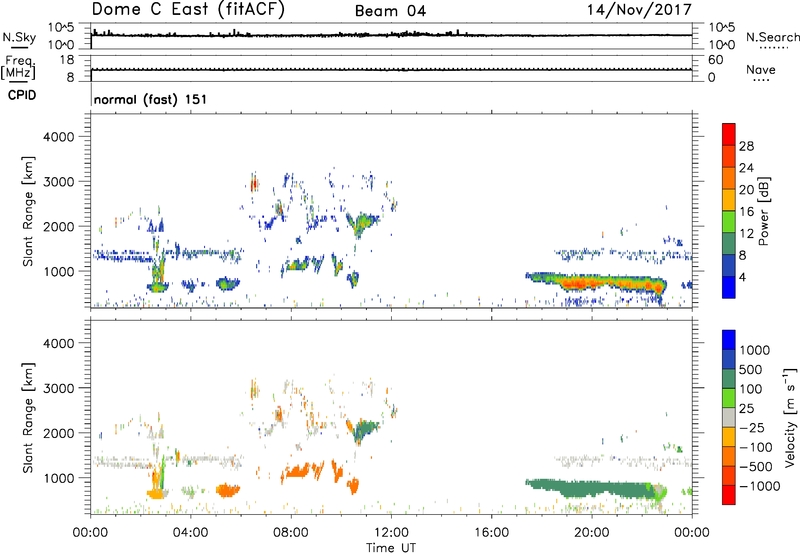The width and height of the screenshot is (800, 554).
Task: Click the '4' tick on Power colorbar
Action: [x=743, y=277]
